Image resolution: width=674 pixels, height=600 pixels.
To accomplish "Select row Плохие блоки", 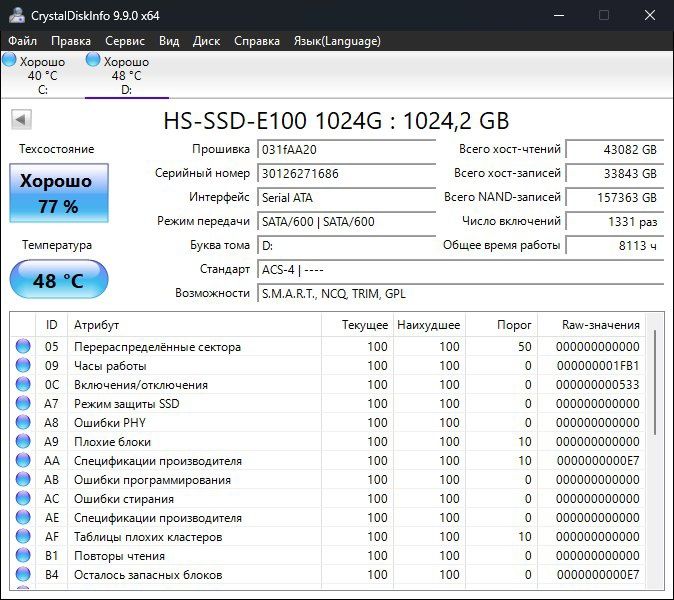I will tap(328, 441).
